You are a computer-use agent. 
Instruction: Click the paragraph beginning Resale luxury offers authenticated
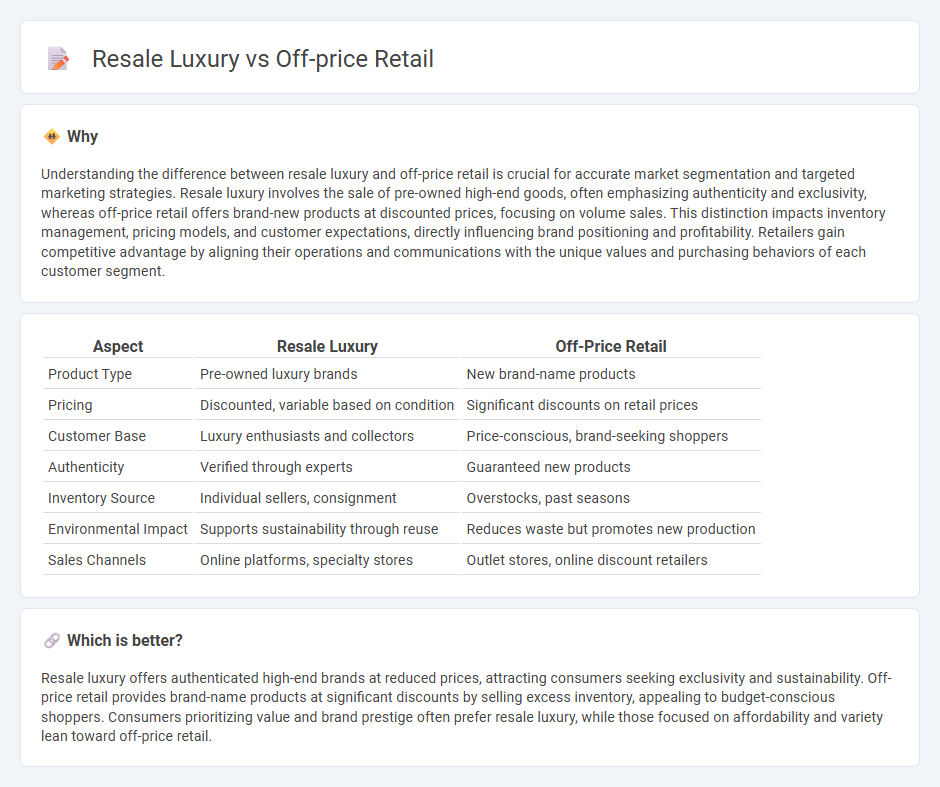pyautogui.click(x=466, y=707)
